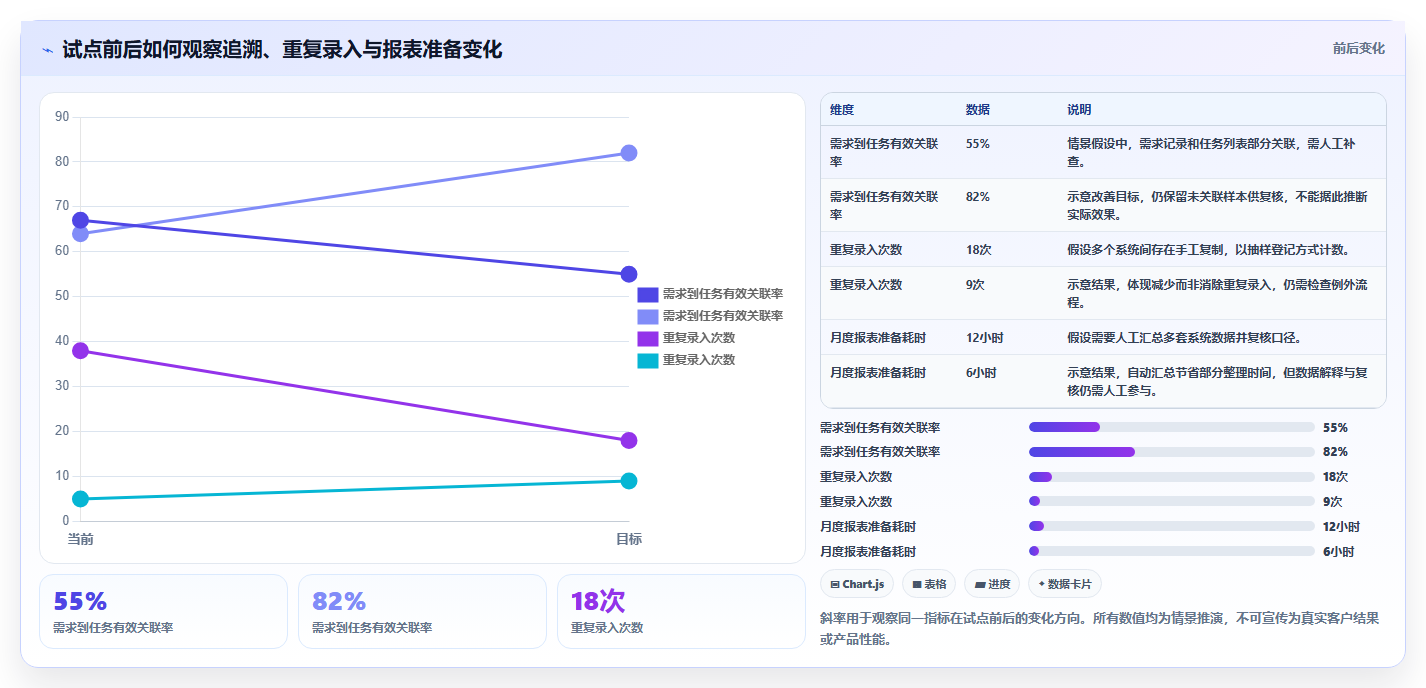The image size is (1426, 688).
Task: Open the 82% metric card
Action: coord(422,611)
